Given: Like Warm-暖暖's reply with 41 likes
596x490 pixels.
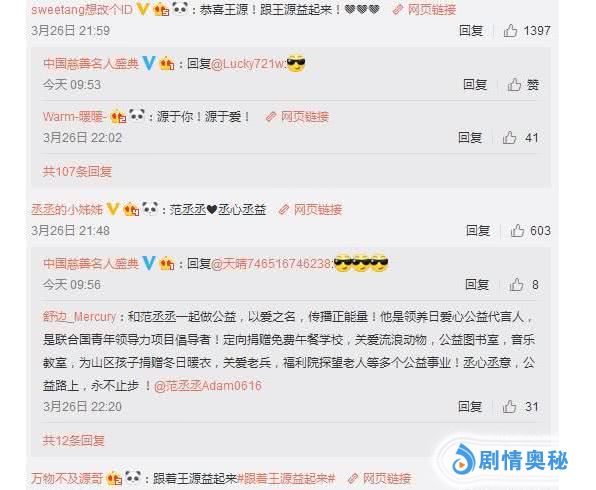Looking at the screenshot, I should [x=509, y=138].
